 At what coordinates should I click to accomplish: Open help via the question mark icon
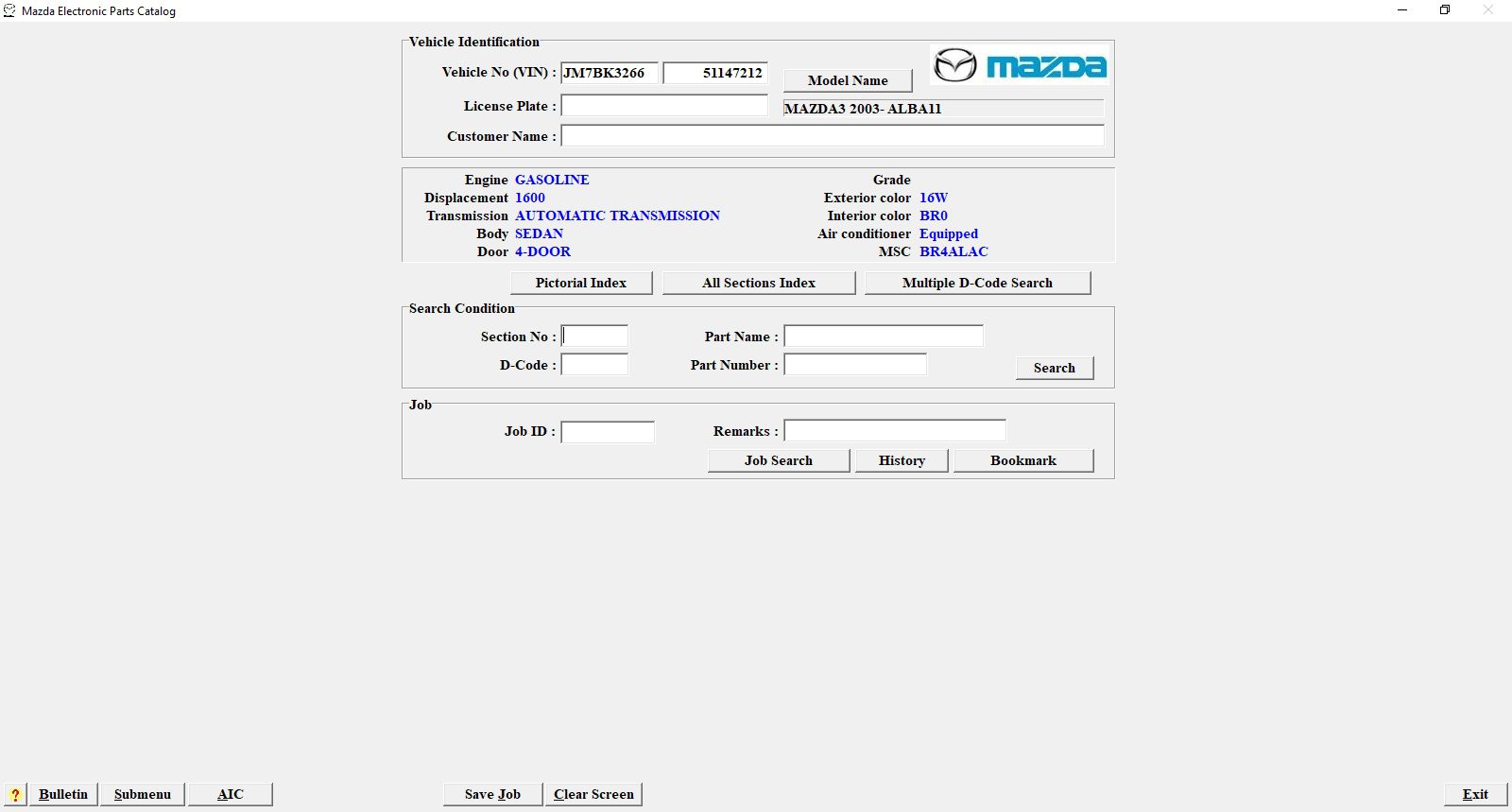(15, 794)
